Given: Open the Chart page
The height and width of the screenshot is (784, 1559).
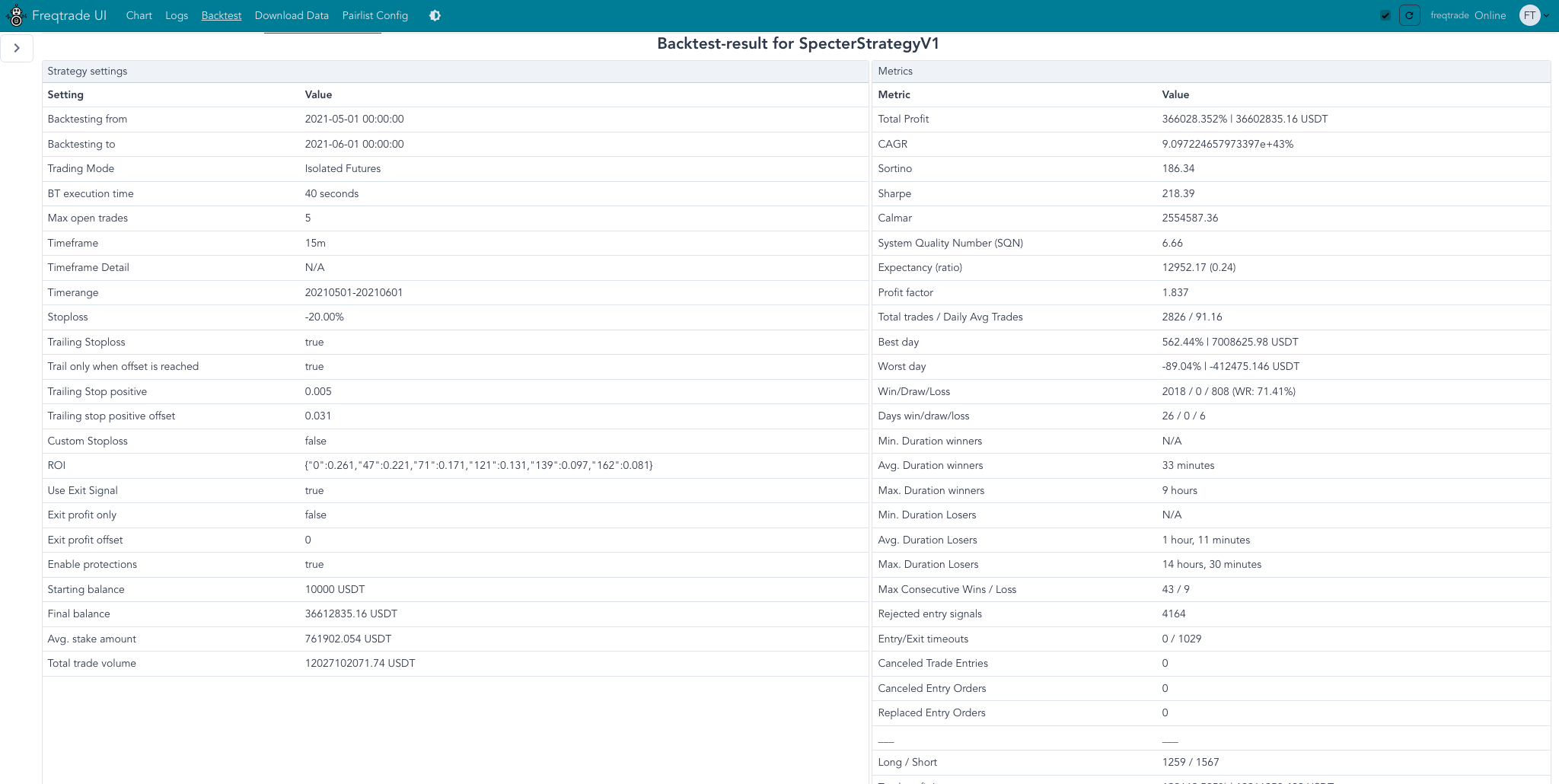Looking at the screenshot, I should pos(139,16).
